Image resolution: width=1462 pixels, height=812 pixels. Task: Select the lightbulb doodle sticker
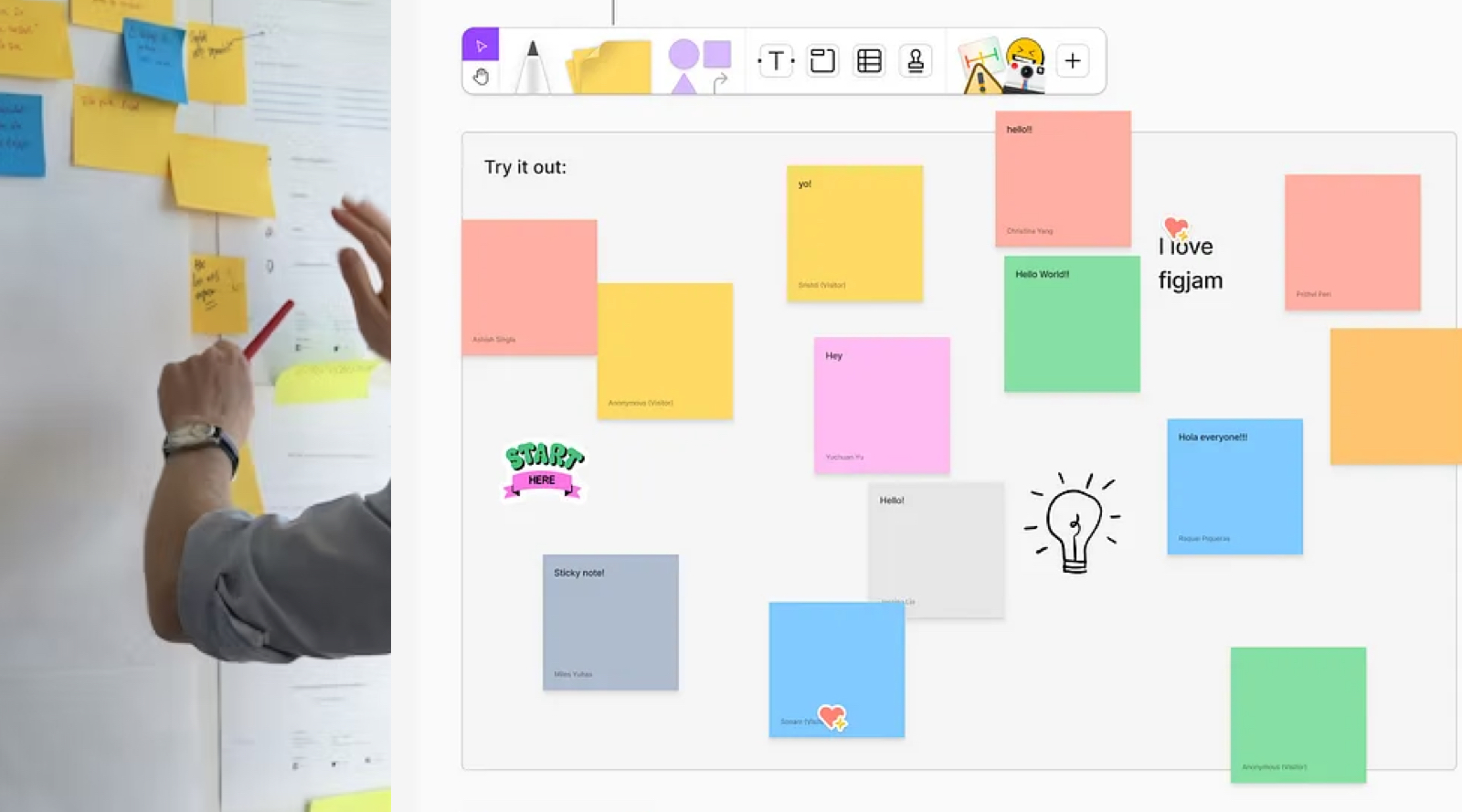pyautogui.click(x=1073, y=522)
